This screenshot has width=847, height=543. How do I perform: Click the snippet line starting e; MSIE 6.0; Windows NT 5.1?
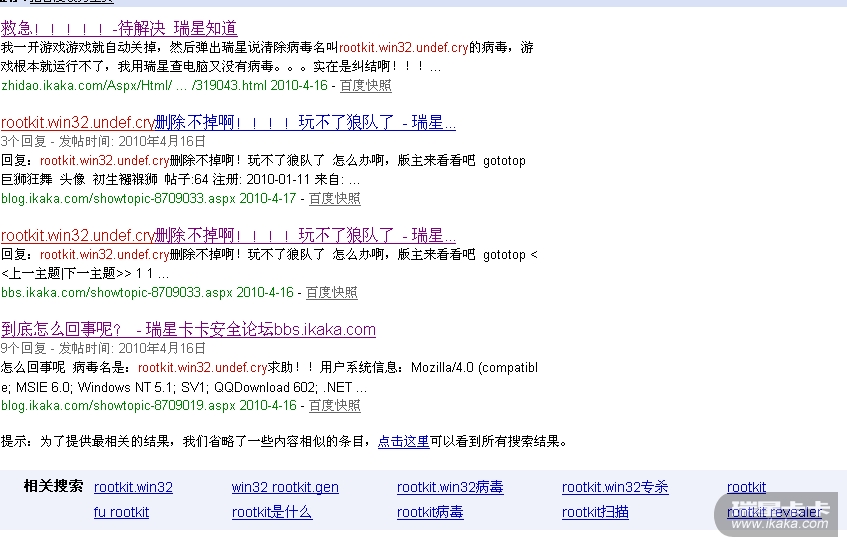click(x=184, y=387)
